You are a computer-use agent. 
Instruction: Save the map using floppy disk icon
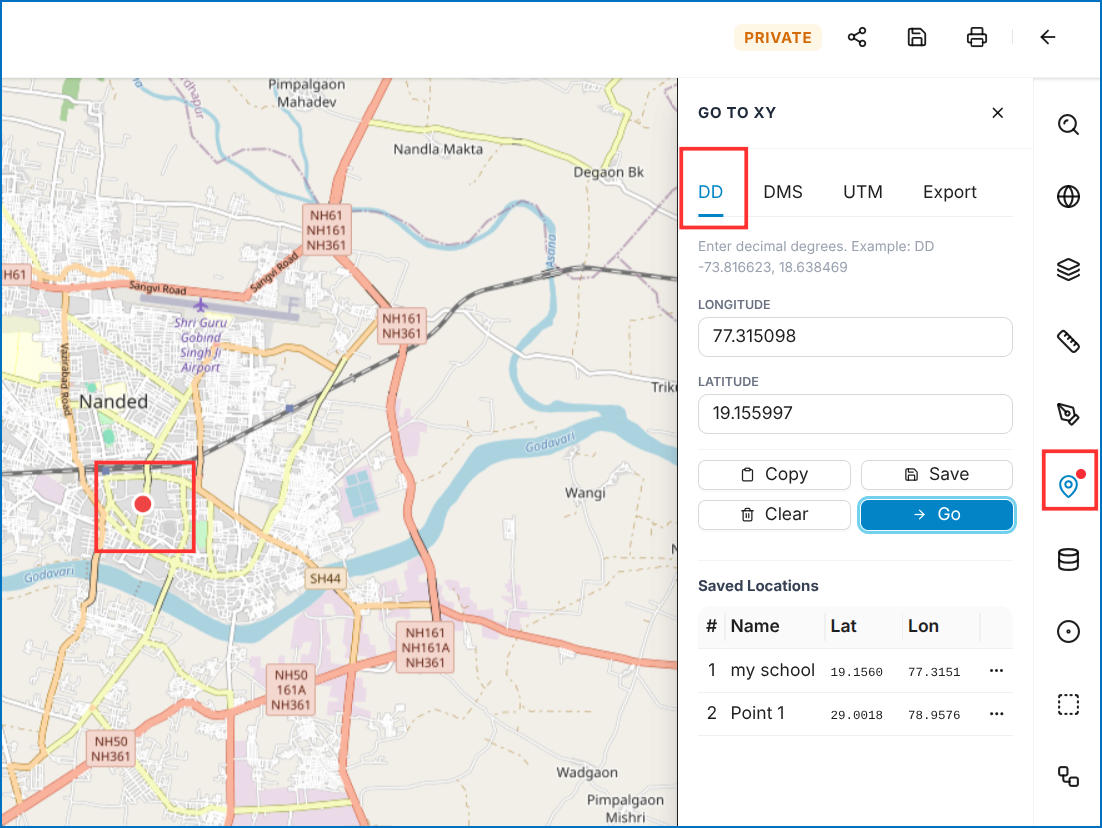916,37
